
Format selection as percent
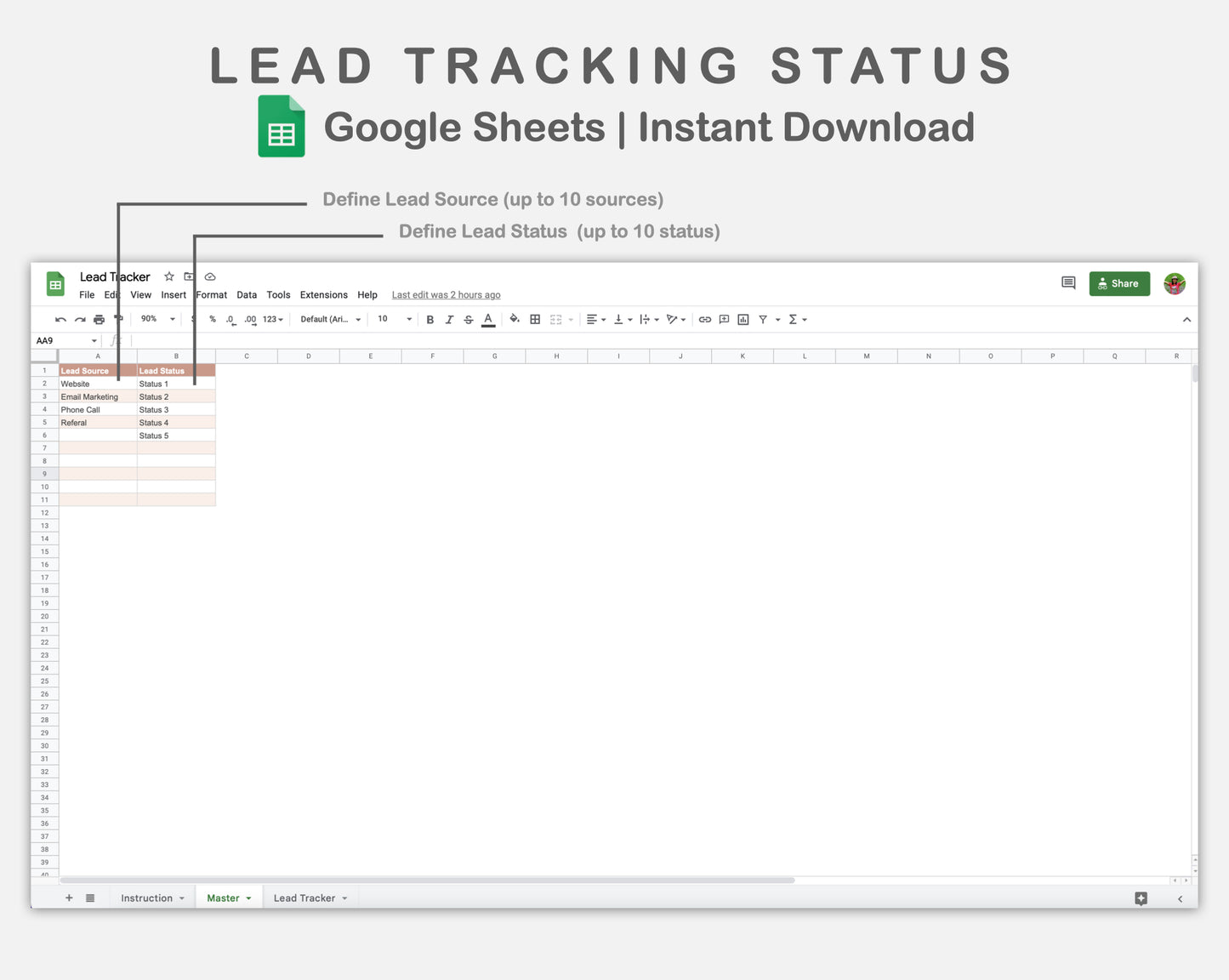212,319
